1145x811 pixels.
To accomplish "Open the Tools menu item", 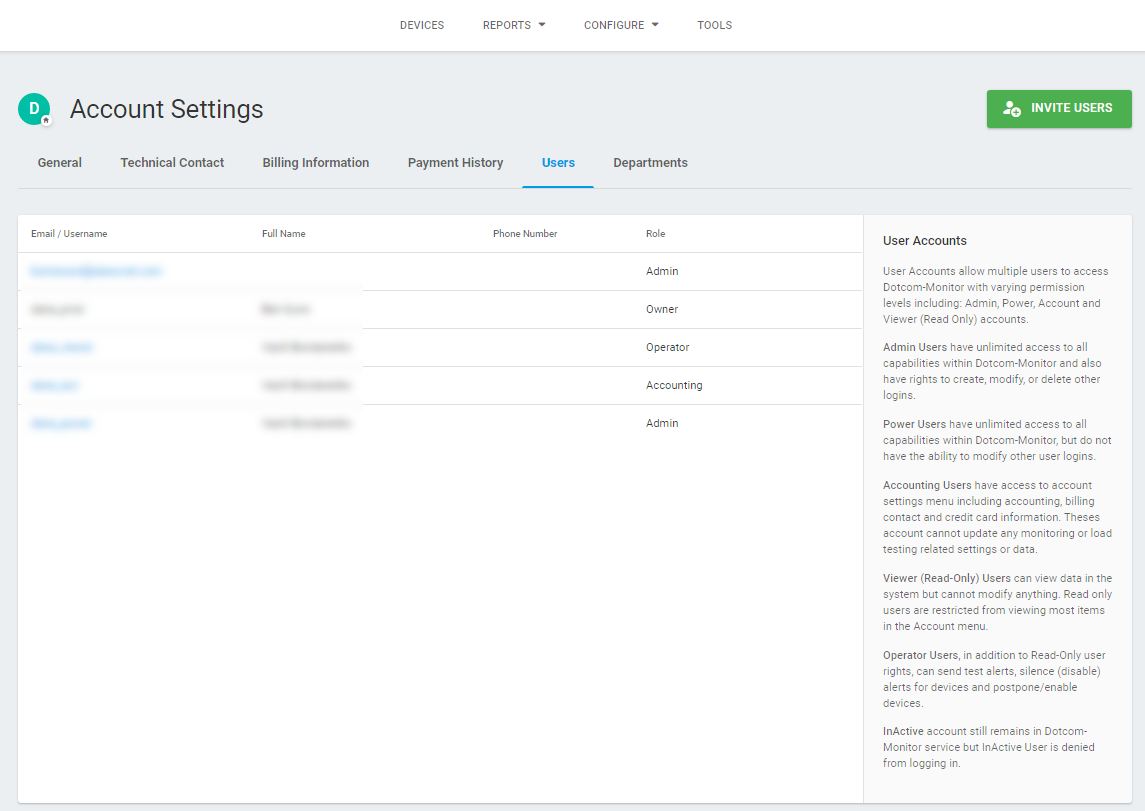I will [715, 25].
